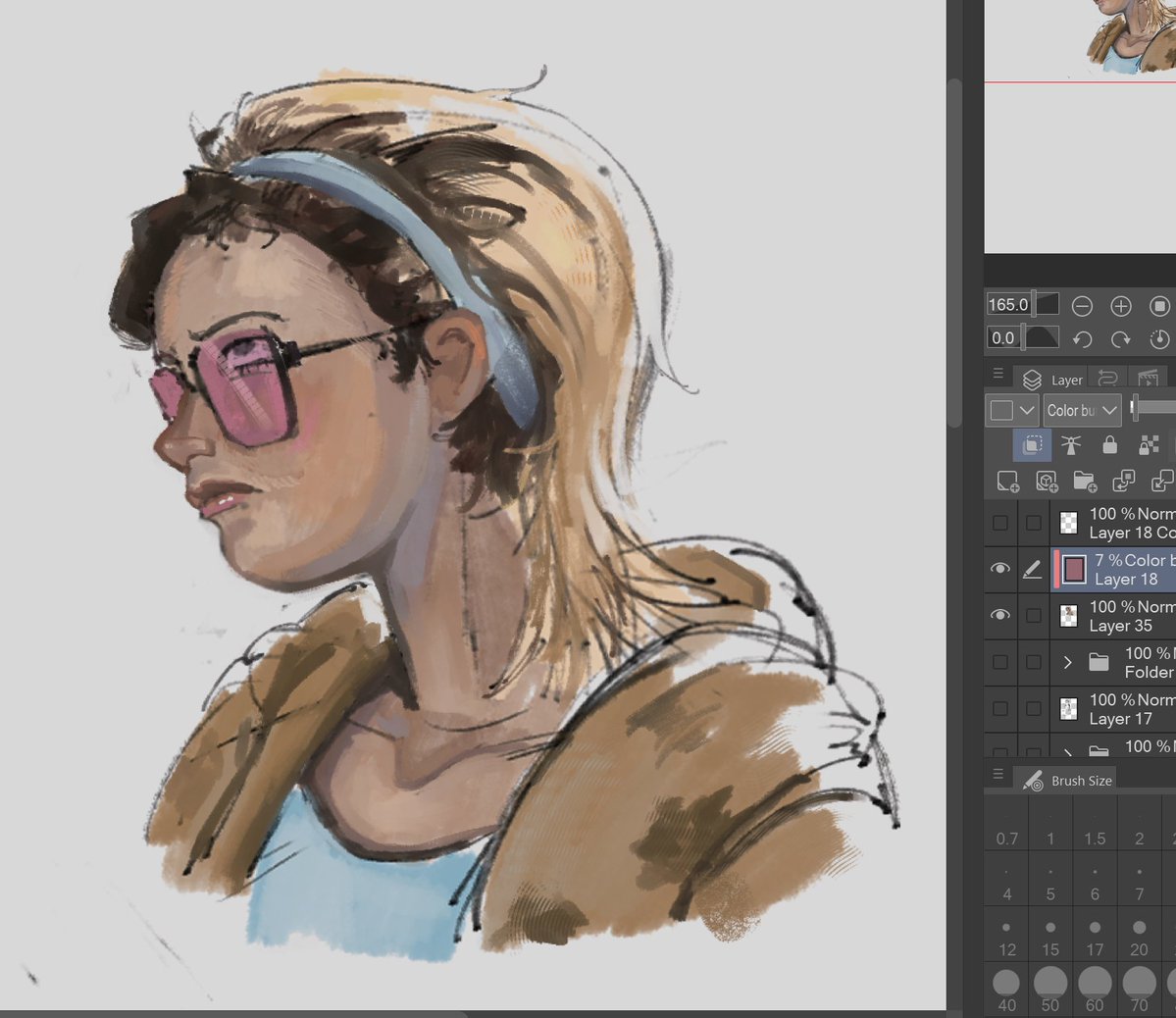Click the rotation angle slider showing 0.0
The image size is (1176, 1018).
click(1022, 338)
